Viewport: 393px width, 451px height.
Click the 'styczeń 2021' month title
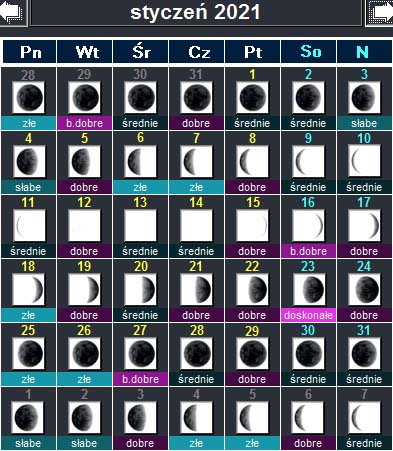196,13
